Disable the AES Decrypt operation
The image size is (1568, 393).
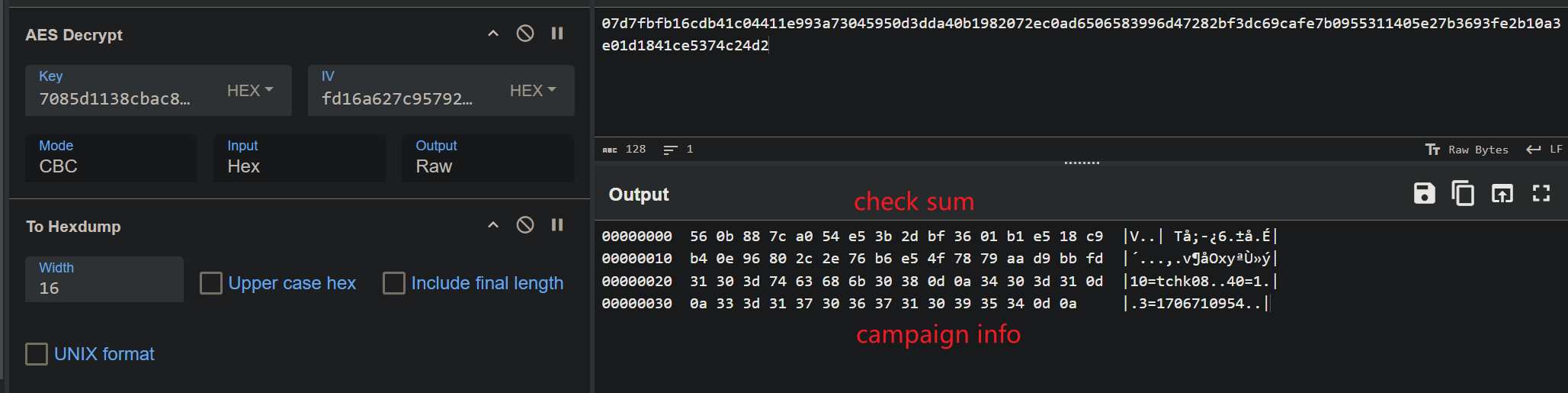(524, 34)
